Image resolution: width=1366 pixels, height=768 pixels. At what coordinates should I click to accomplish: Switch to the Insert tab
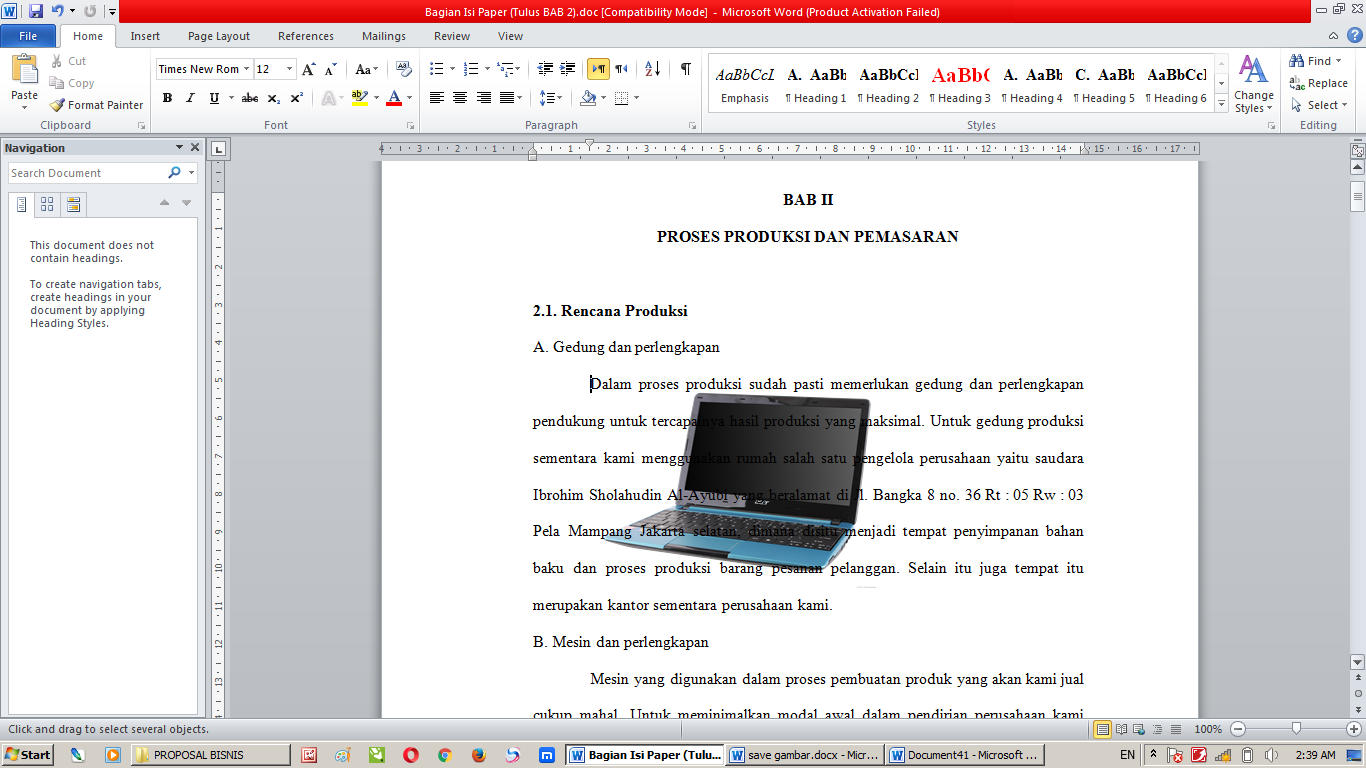(x=145, y=36)
